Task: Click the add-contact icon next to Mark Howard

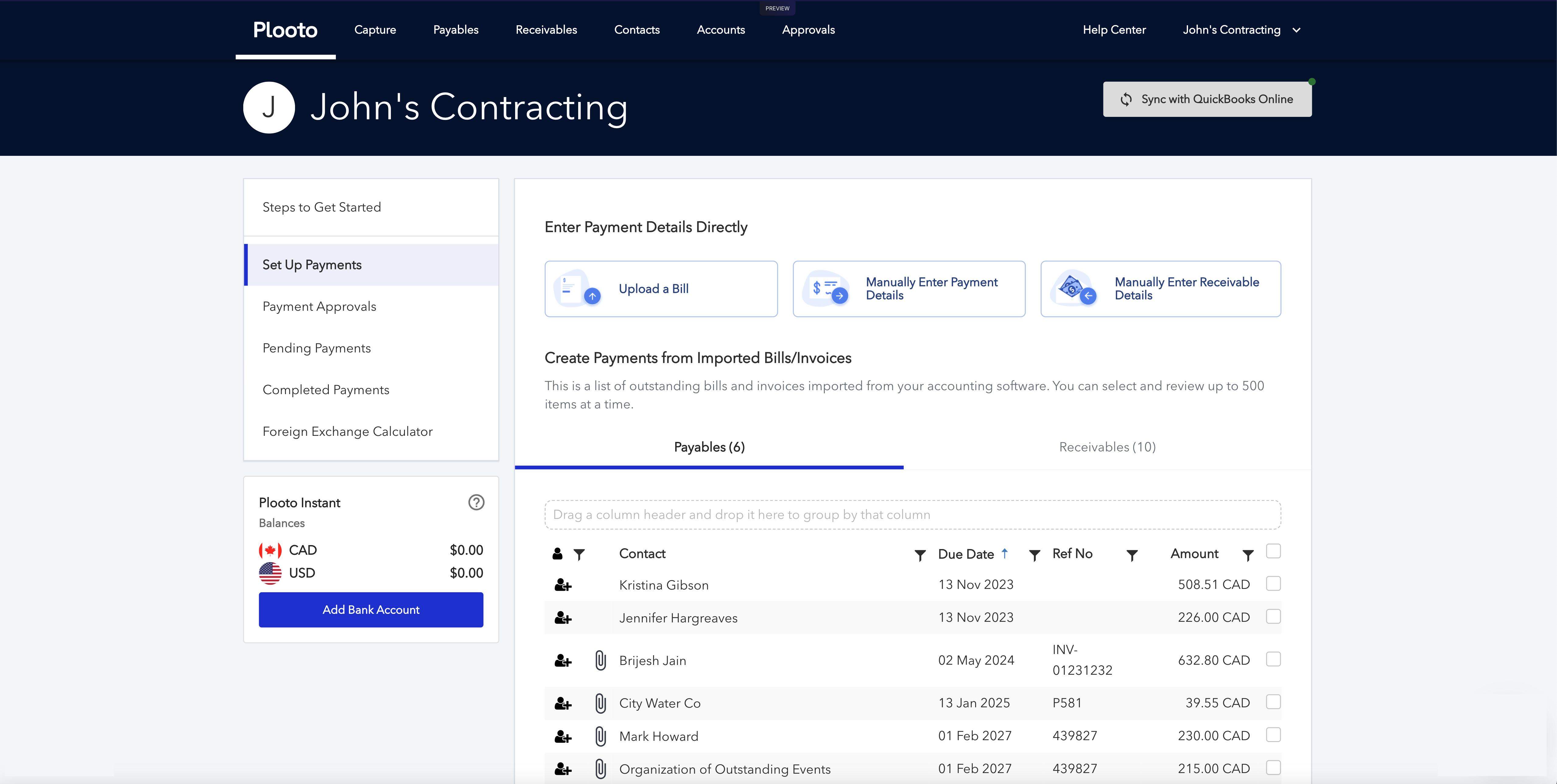Action: [563, 736]
